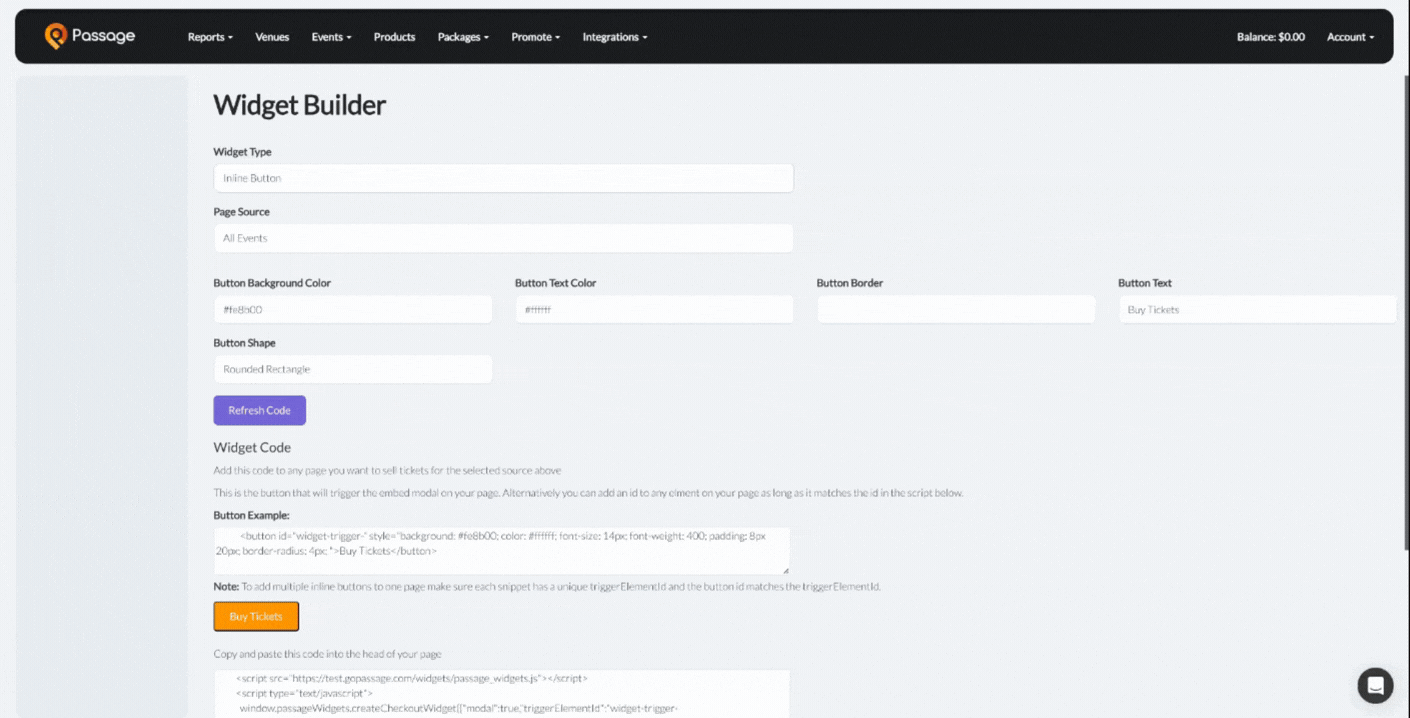
Task: Open the chat support bubble icon
Action: point(1375,686)
